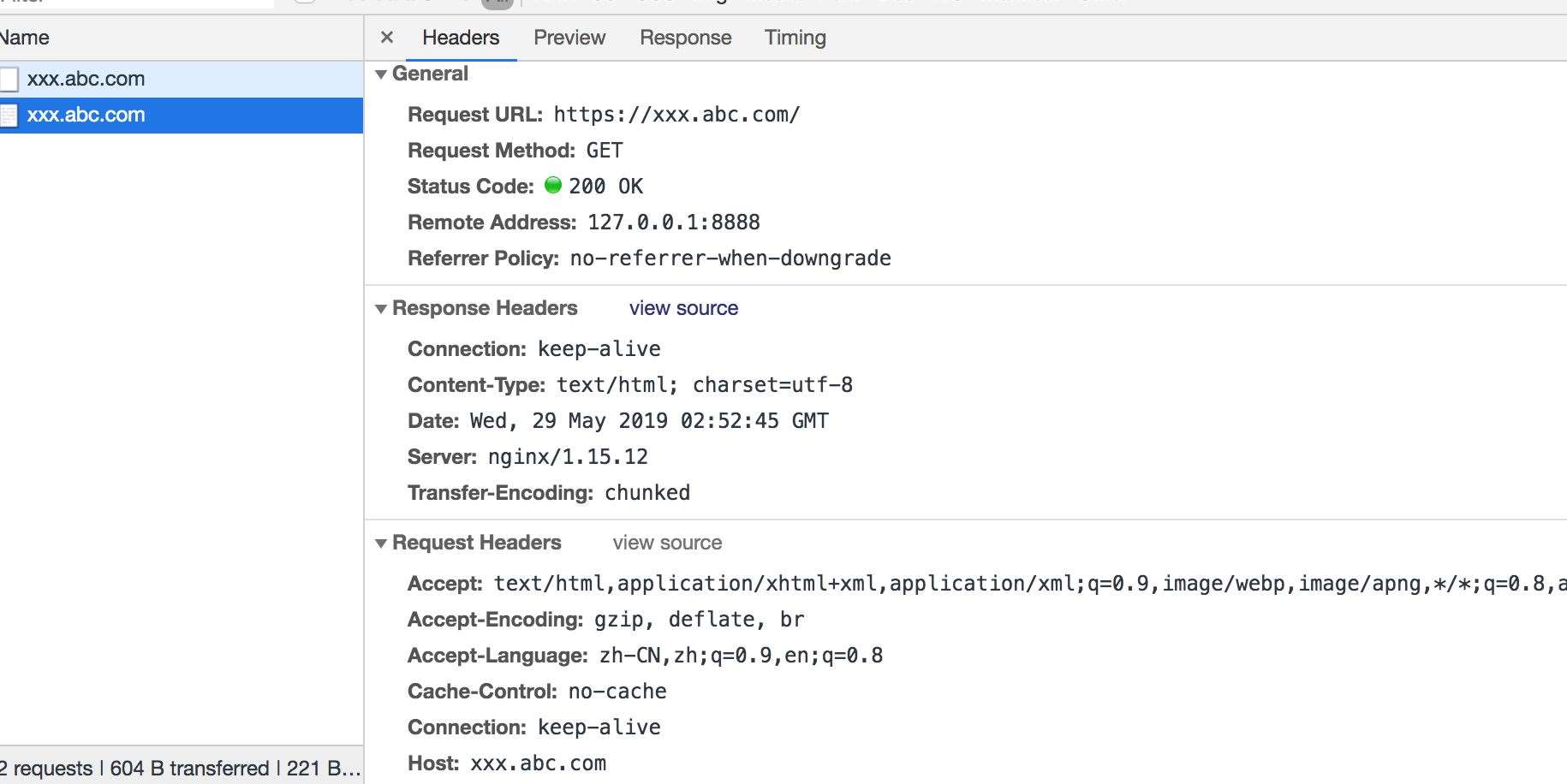
Task: Collapse the Request Headers section
Action: coord(381,543)
